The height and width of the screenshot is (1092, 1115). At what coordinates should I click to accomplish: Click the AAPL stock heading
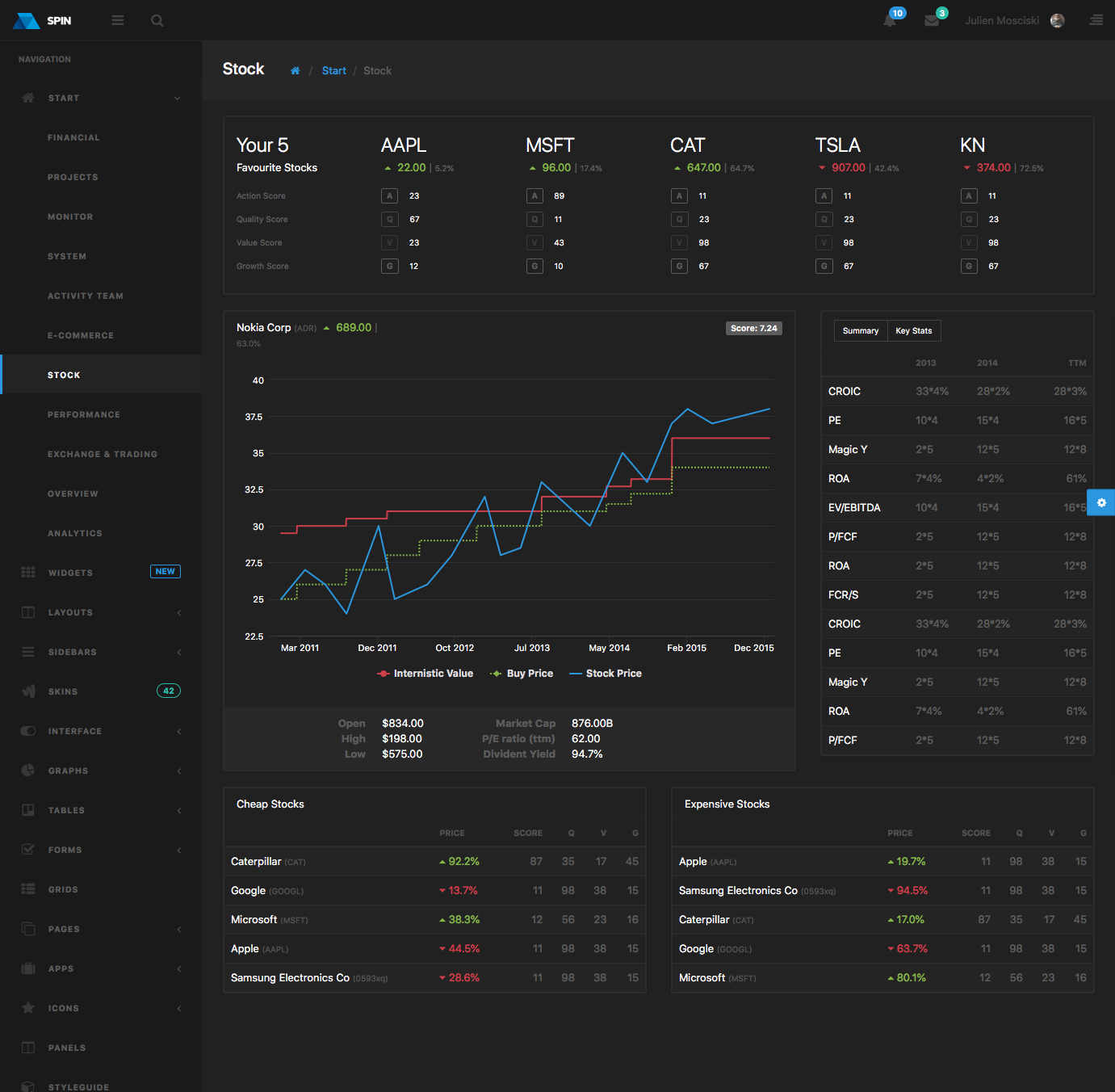pos(404,145)
